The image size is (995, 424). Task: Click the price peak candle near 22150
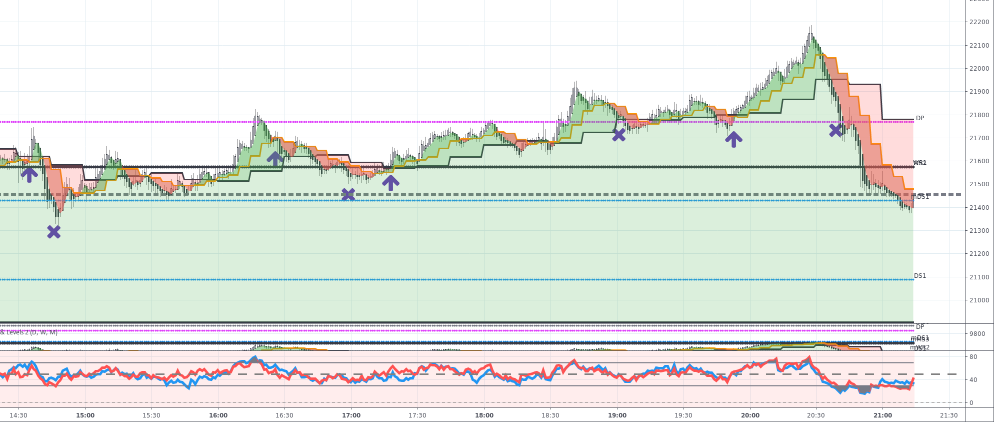[810, 35]
